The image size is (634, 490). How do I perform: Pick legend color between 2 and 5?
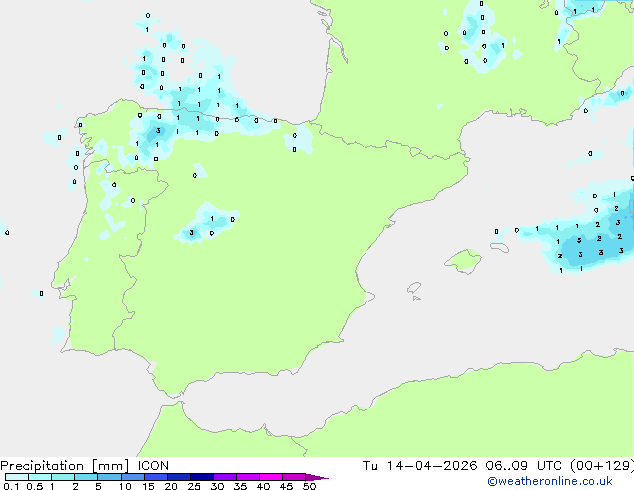click(87, 477)
